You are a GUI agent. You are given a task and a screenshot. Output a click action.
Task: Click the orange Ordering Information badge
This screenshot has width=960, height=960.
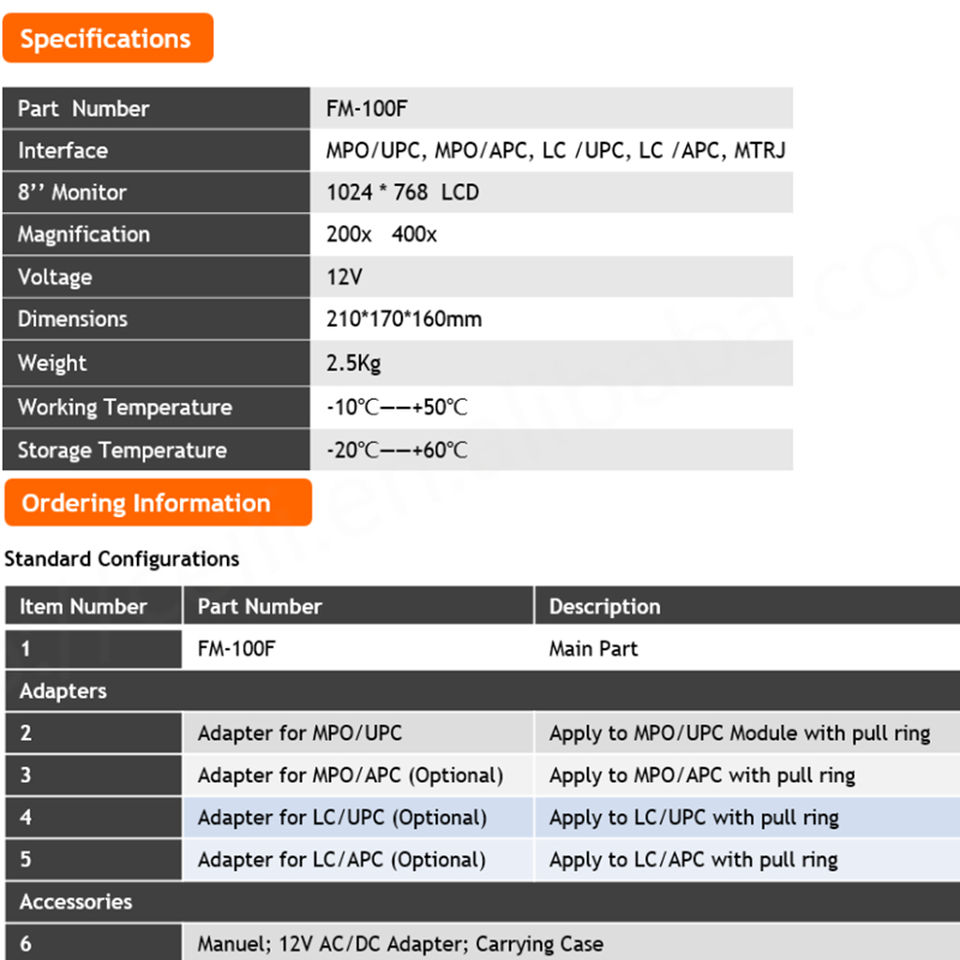(x=158, y=503)
